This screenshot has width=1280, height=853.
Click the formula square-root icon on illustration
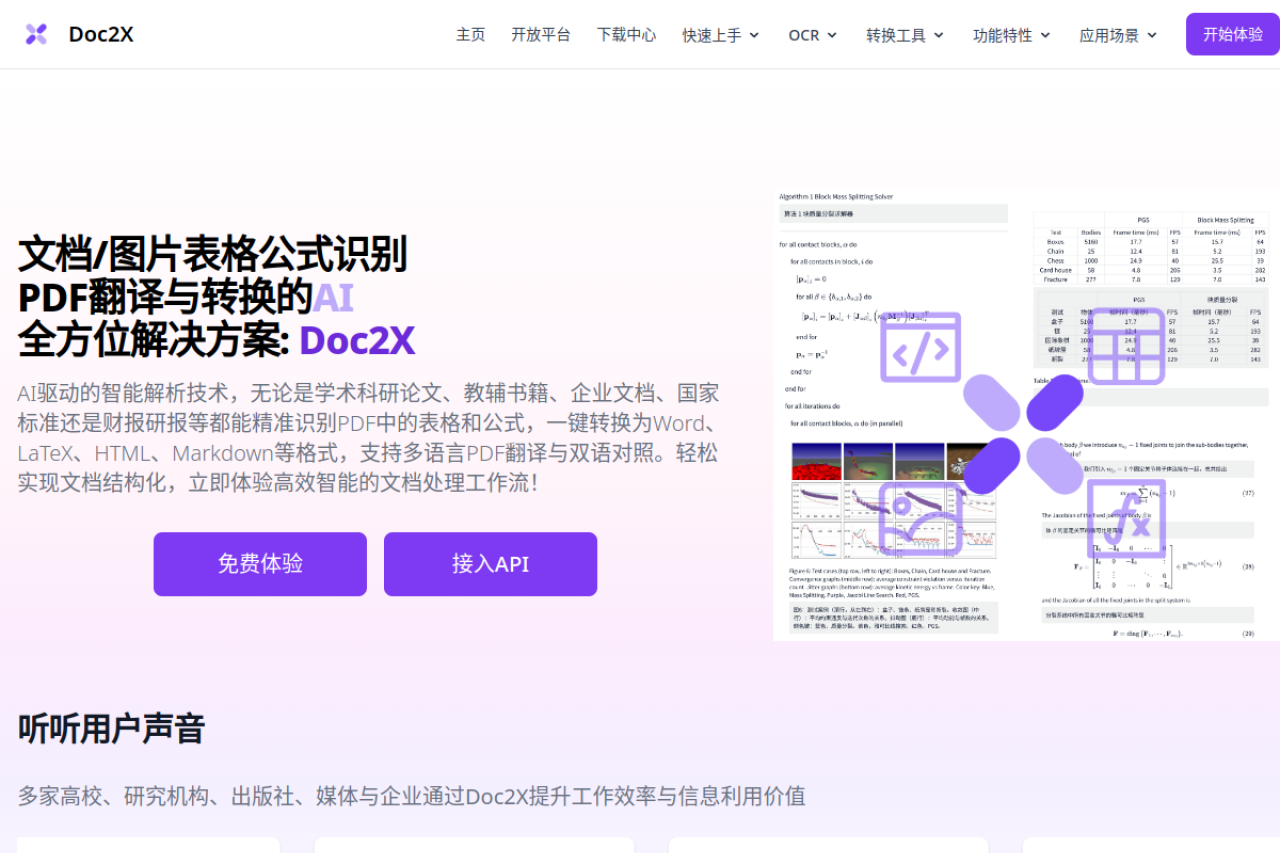pyautogui.click(x=1127, y=517)
